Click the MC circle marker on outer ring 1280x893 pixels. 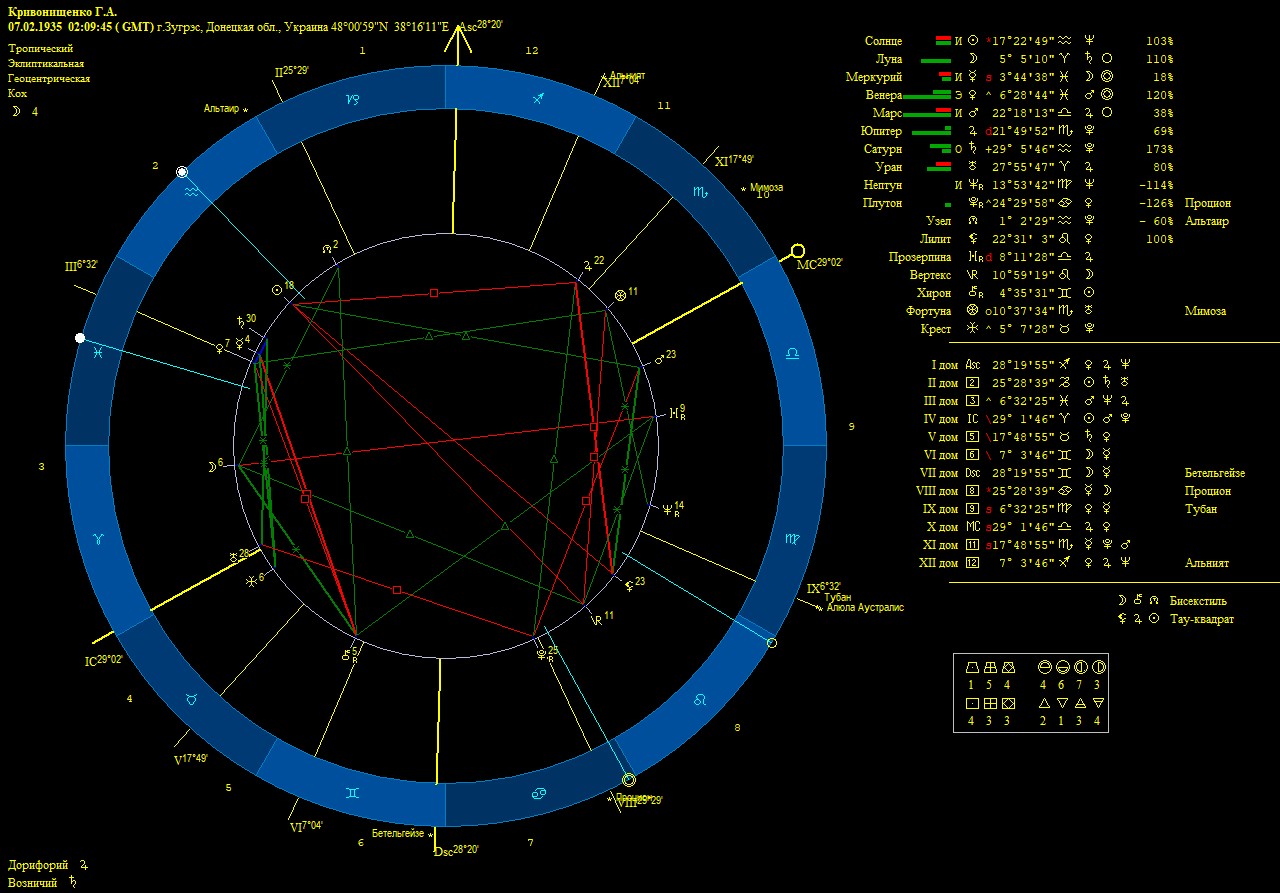(798, 250)
